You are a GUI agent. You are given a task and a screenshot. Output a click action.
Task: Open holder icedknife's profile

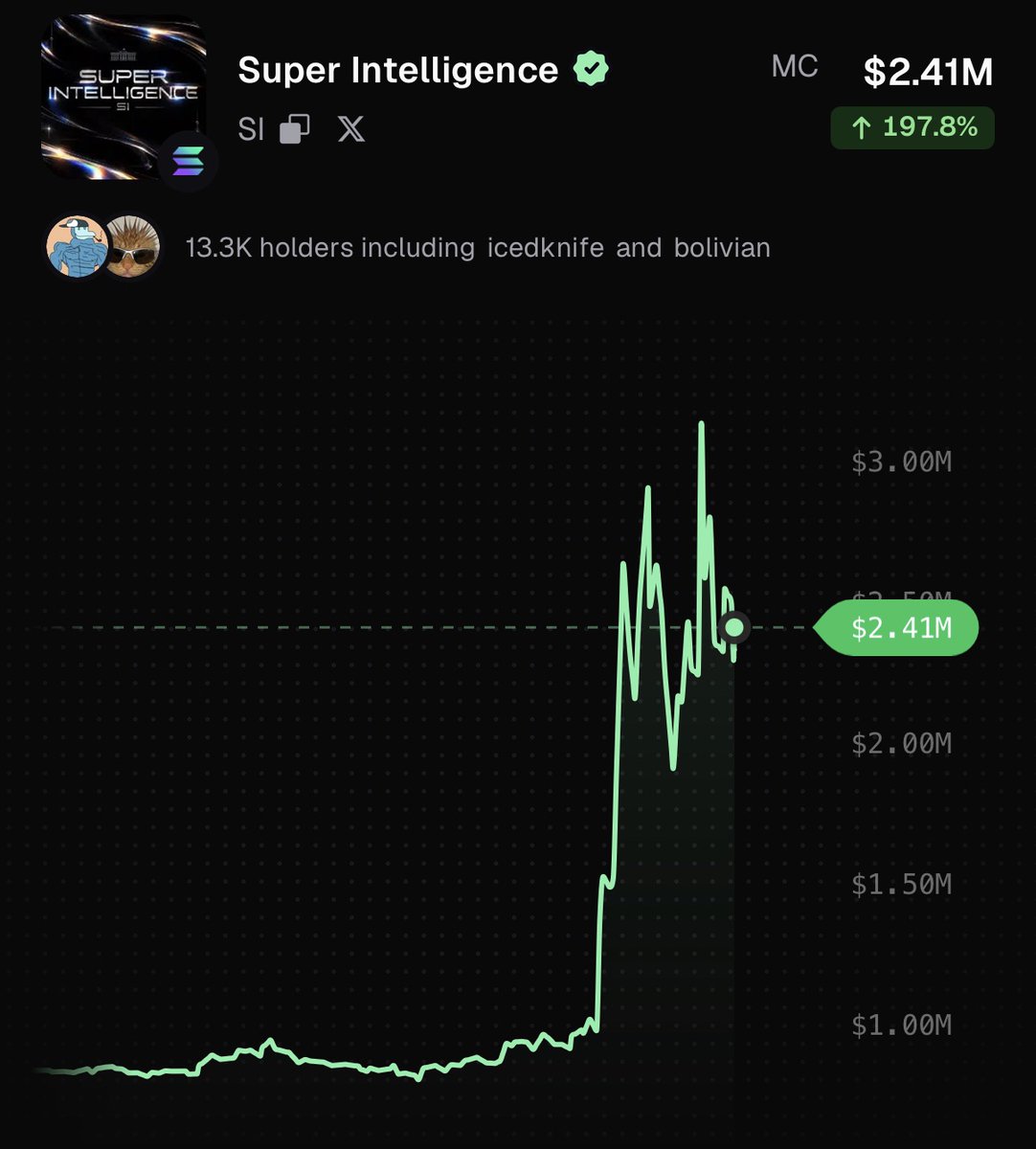546,248
